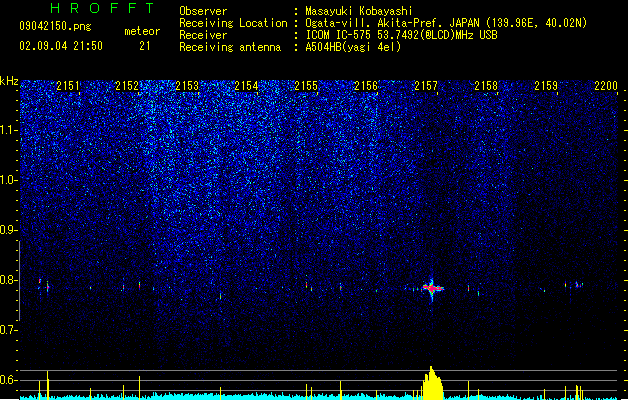Click the Receiving Location value text
This screenshot has height=400, width=629.
[x=446, y=23]
